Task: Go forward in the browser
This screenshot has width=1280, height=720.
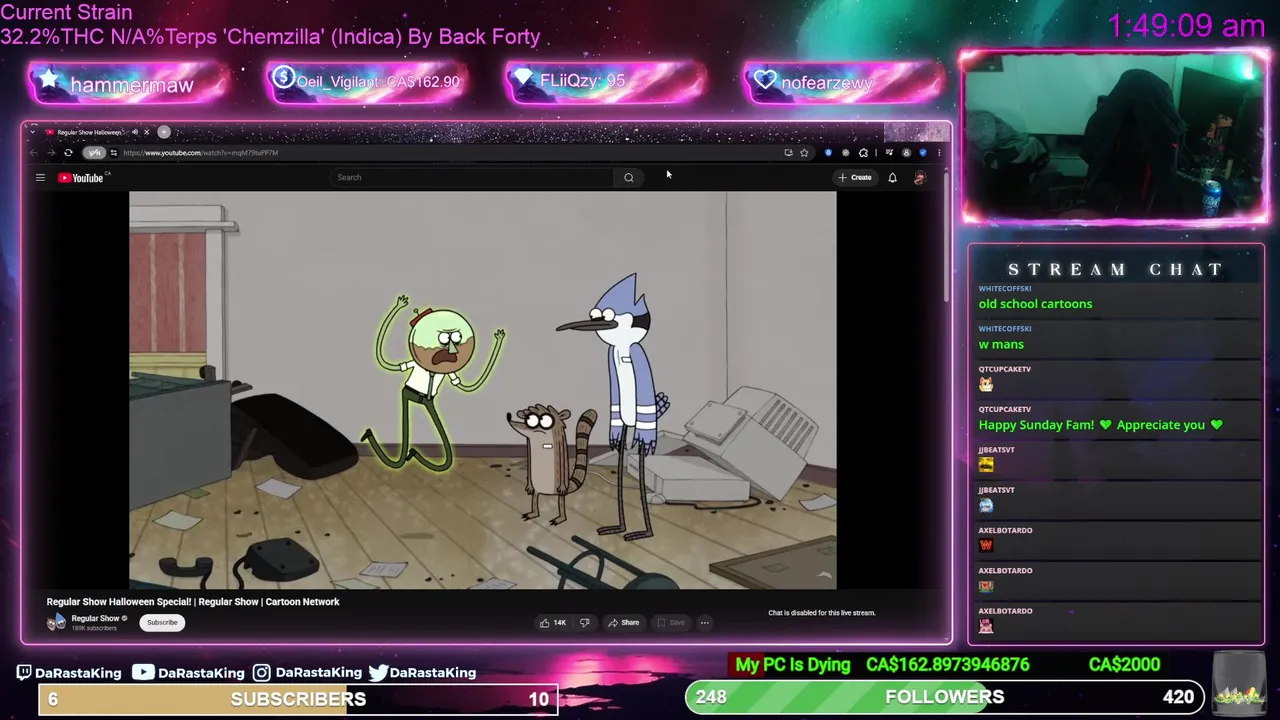Action: coord(50,153)
